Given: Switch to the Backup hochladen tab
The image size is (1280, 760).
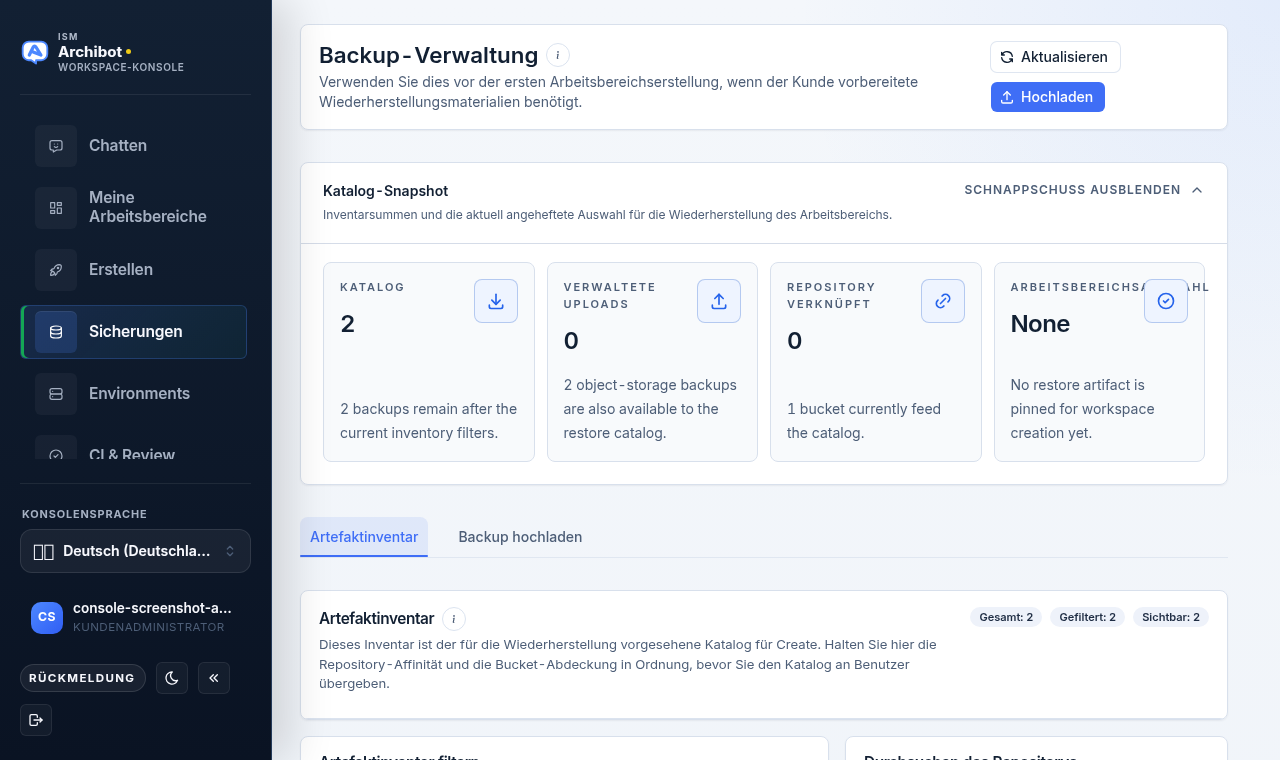Looking at the screenshot, I should coord(520,537).
